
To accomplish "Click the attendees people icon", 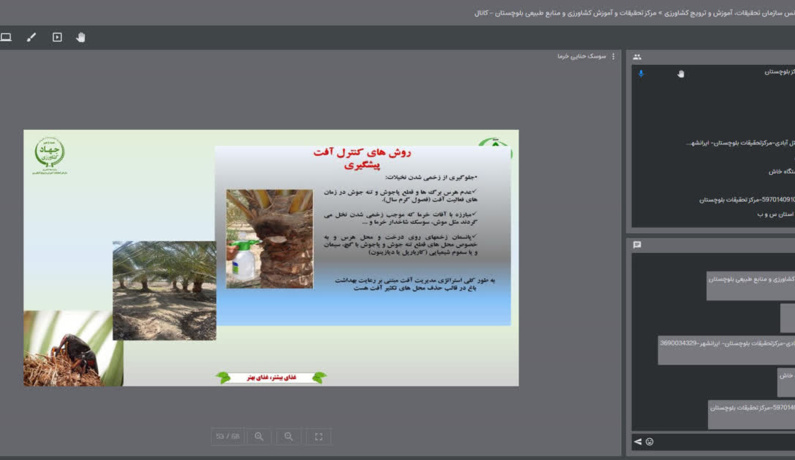I will [637, 57].
